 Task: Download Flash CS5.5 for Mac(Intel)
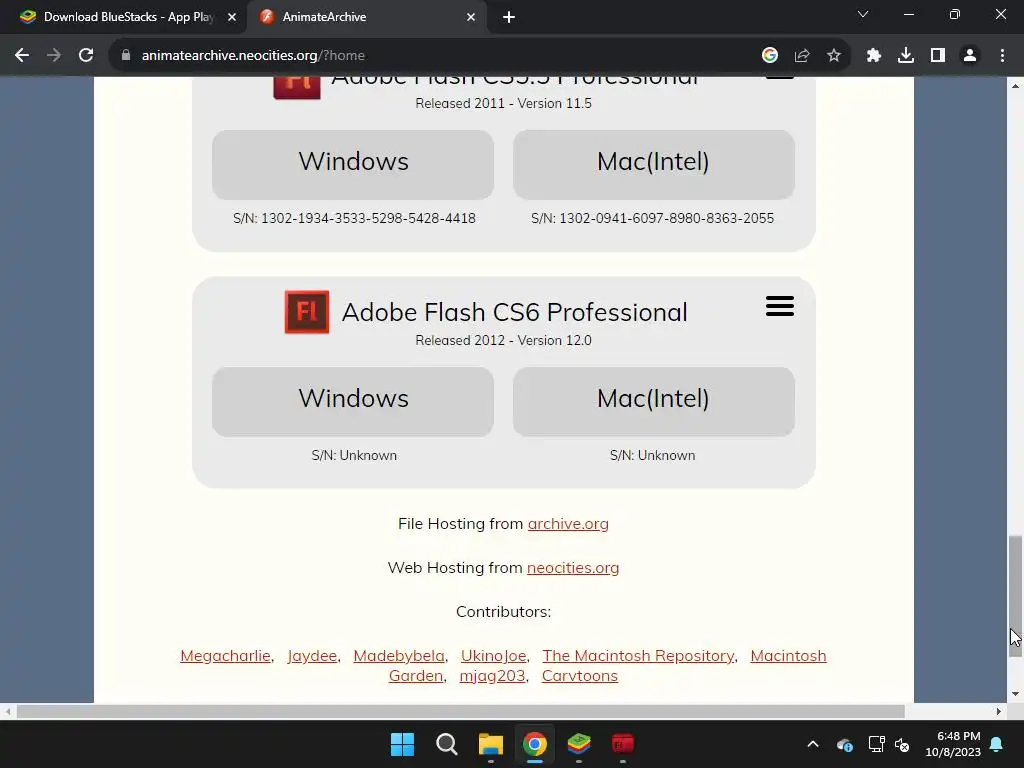(654, 165)
